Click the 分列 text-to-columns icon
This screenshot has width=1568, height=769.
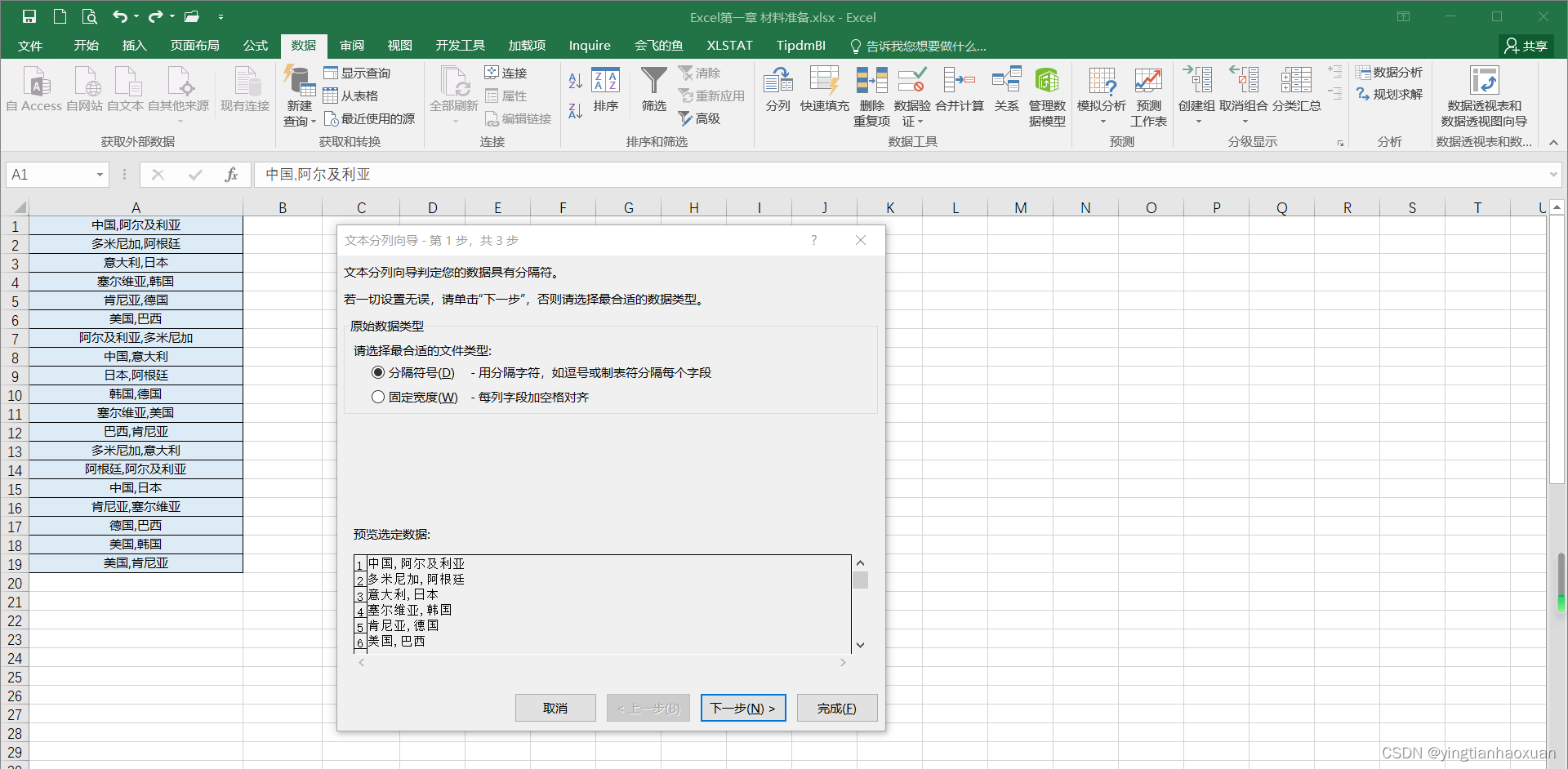point(778,89)
